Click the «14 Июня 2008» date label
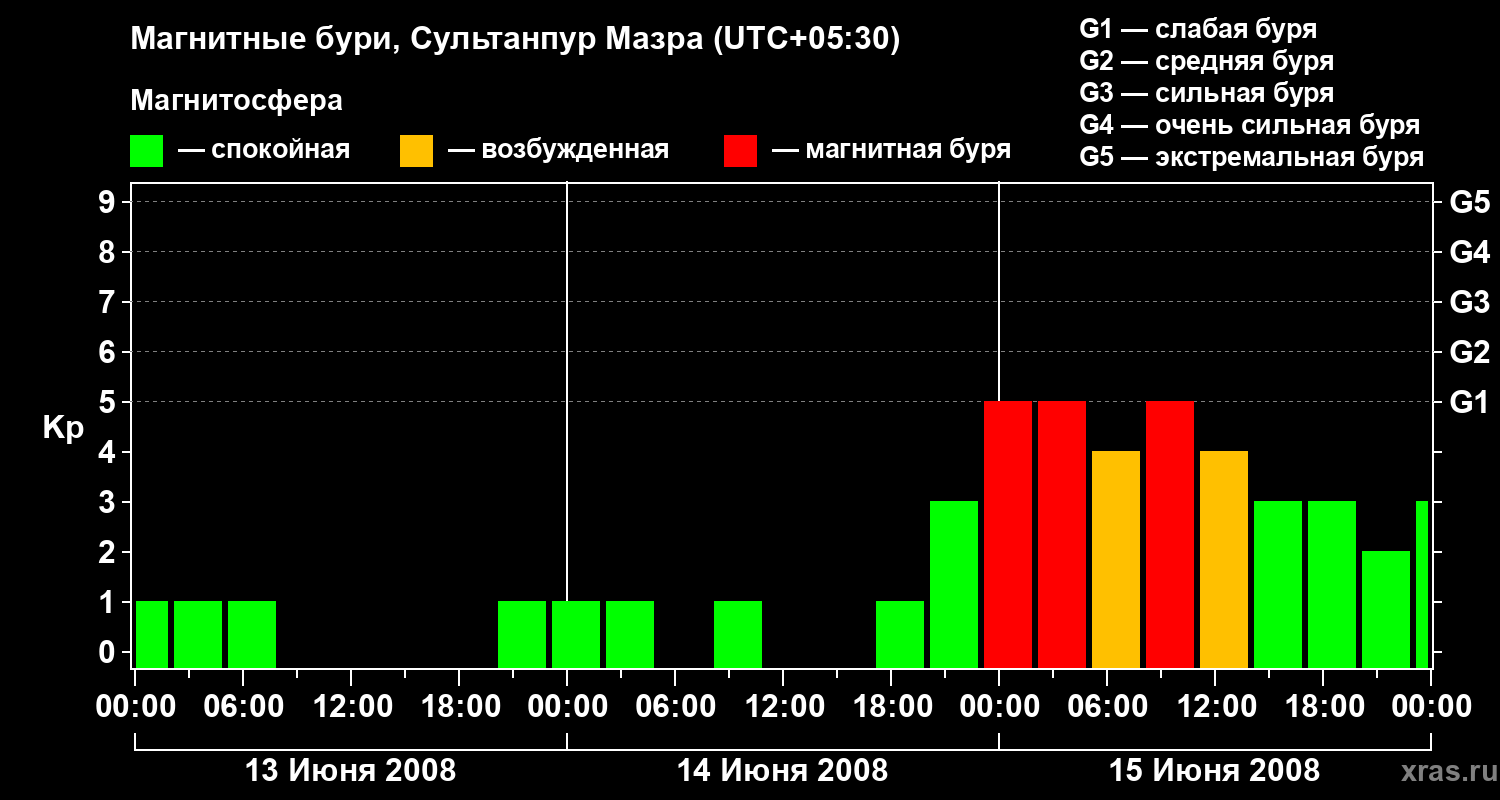This screenshot has width=1500, height=800. (782, 771)
